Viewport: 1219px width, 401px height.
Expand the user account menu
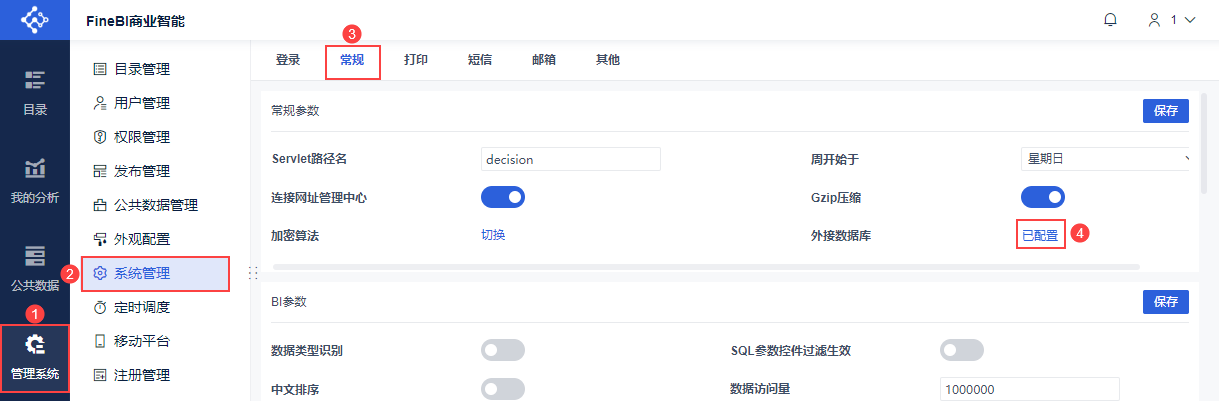[x=1172, y=20]
